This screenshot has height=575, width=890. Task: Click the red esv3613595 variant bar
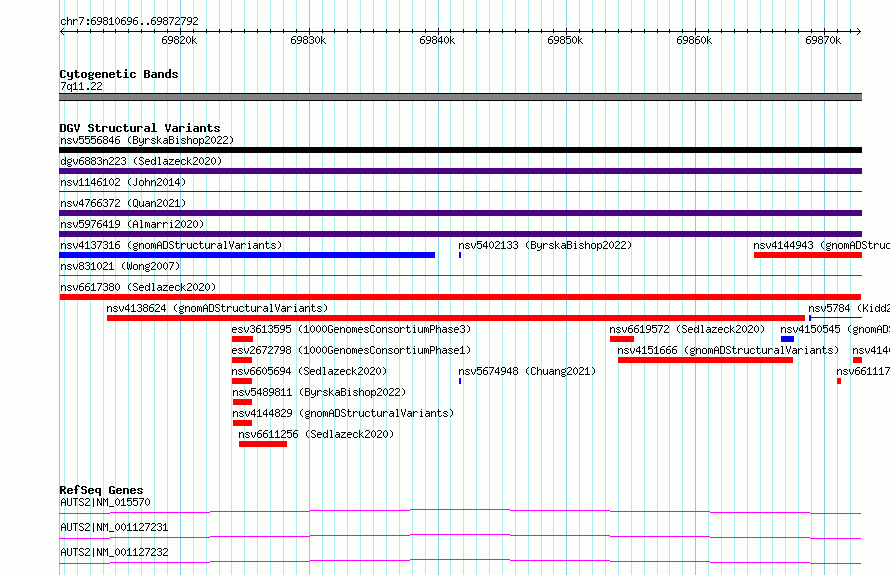(242, 339)
